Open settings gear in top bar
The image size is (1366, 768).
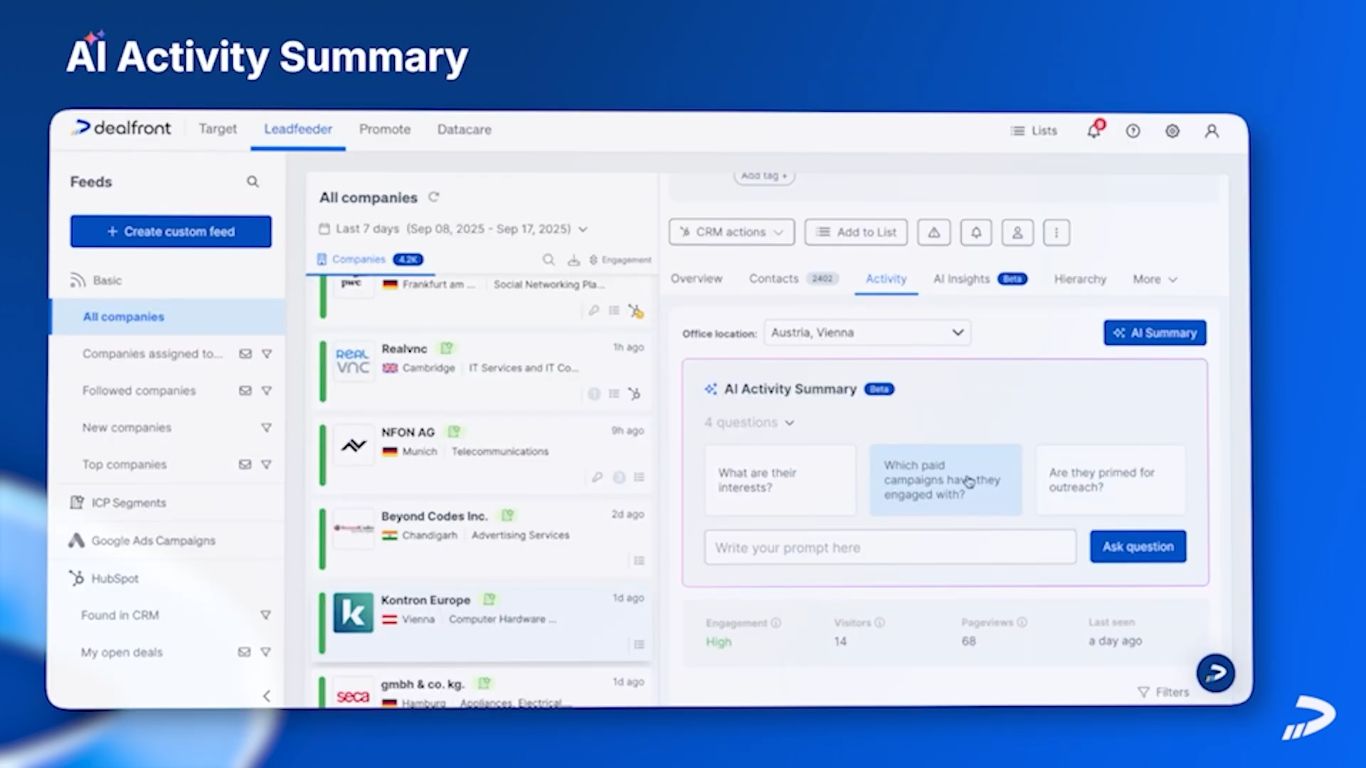click(x=1172, y=131)
